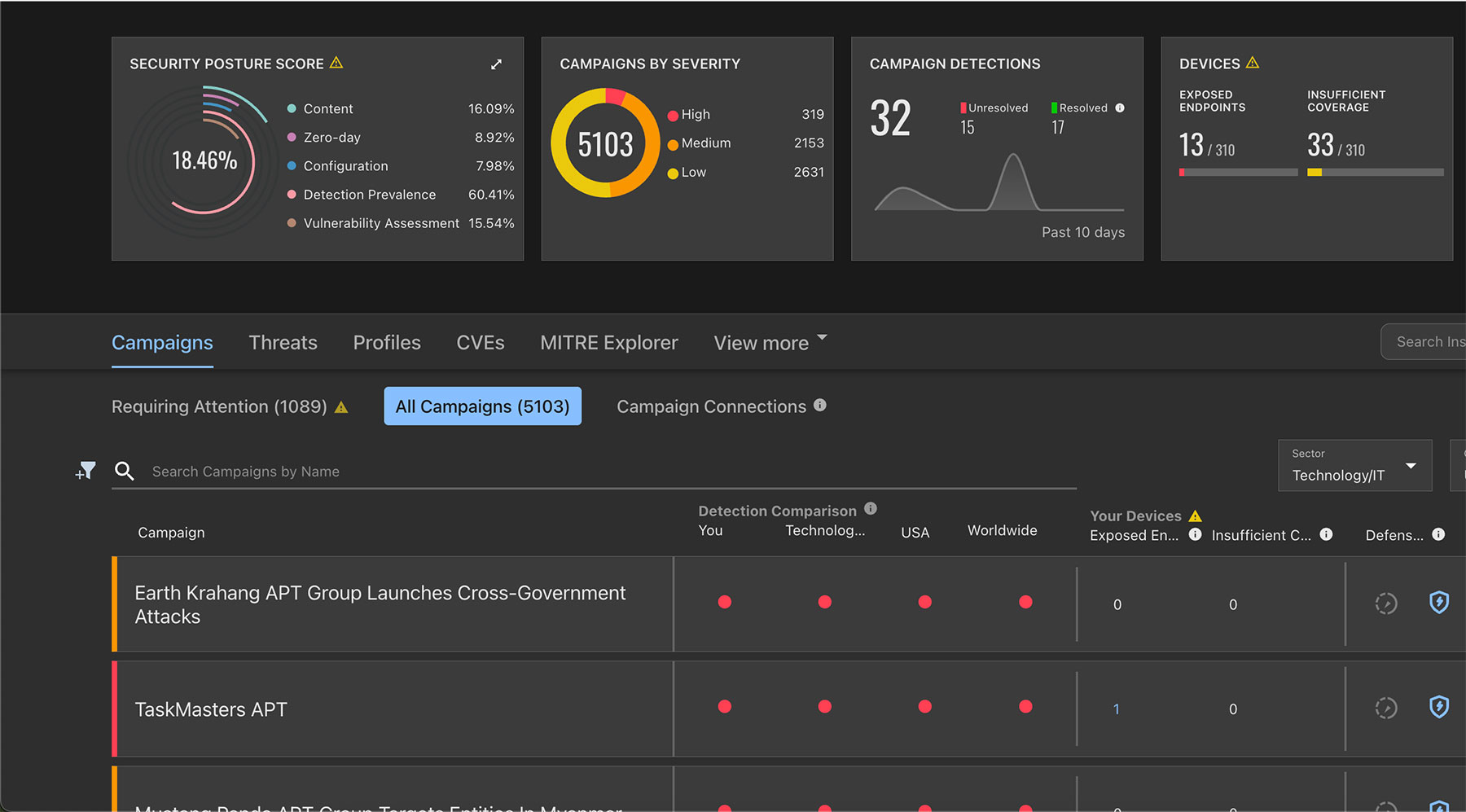
Task: Select All Campaigns (5103) button
Action: point(483,406)
